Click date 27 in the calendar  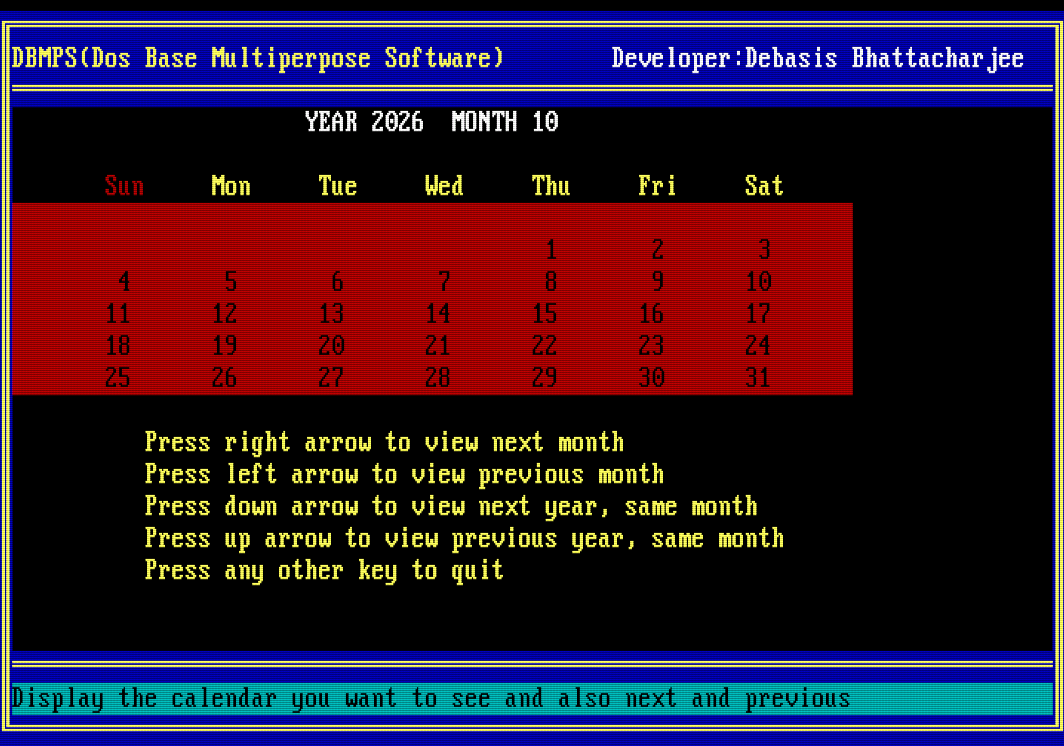point(331,377)
